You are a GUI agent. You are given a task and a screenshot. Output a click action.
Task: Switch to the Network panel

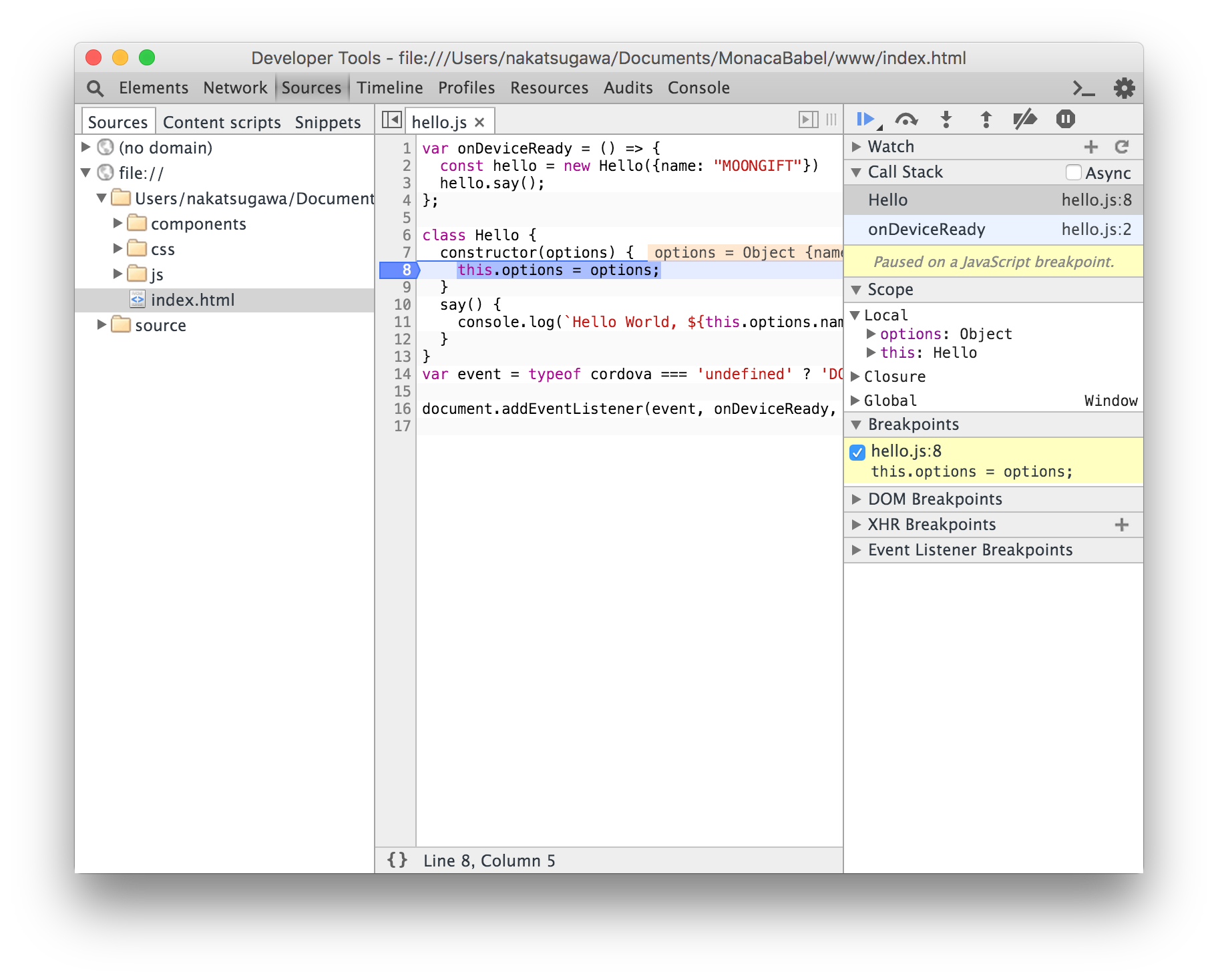point(235,88)
